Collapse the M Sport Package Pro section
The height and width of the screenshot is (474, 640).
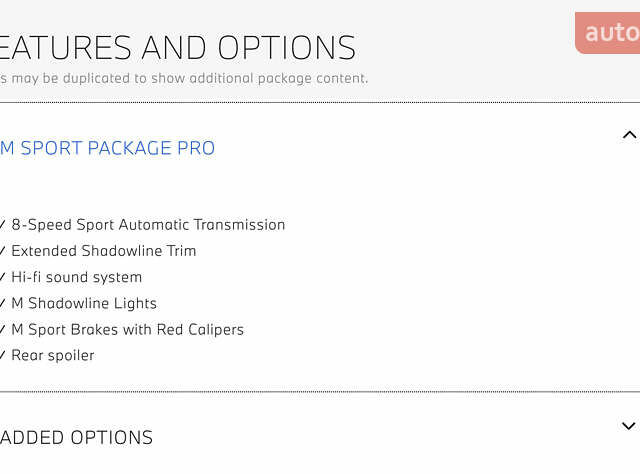coord(629,135)
